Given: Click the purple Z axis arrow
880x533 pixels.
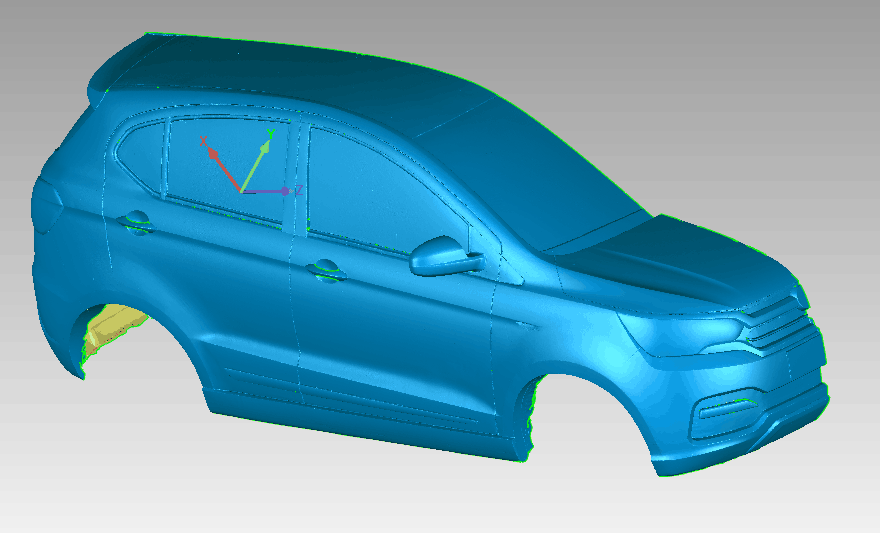Looking at the screenshot, I should [284, 190].
